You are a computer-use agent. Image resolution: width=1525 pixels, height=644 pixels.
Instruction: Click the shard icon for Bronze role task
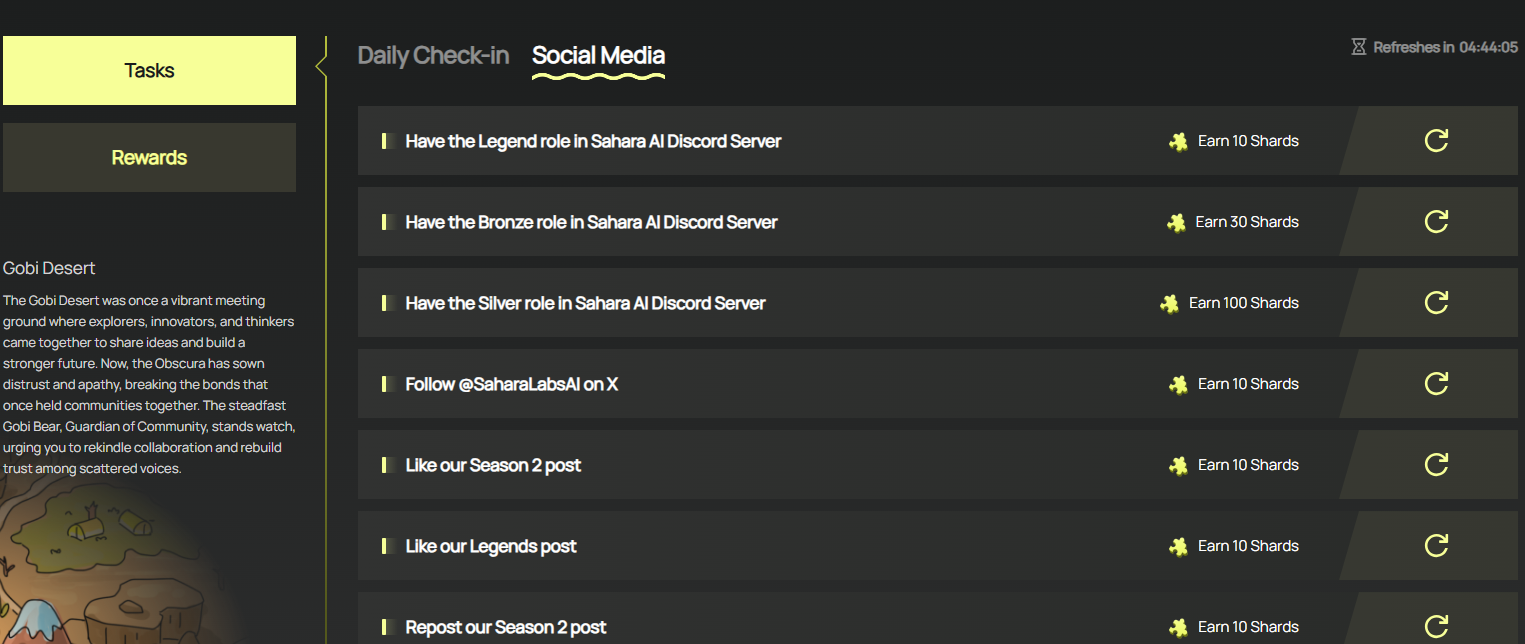1176,222
